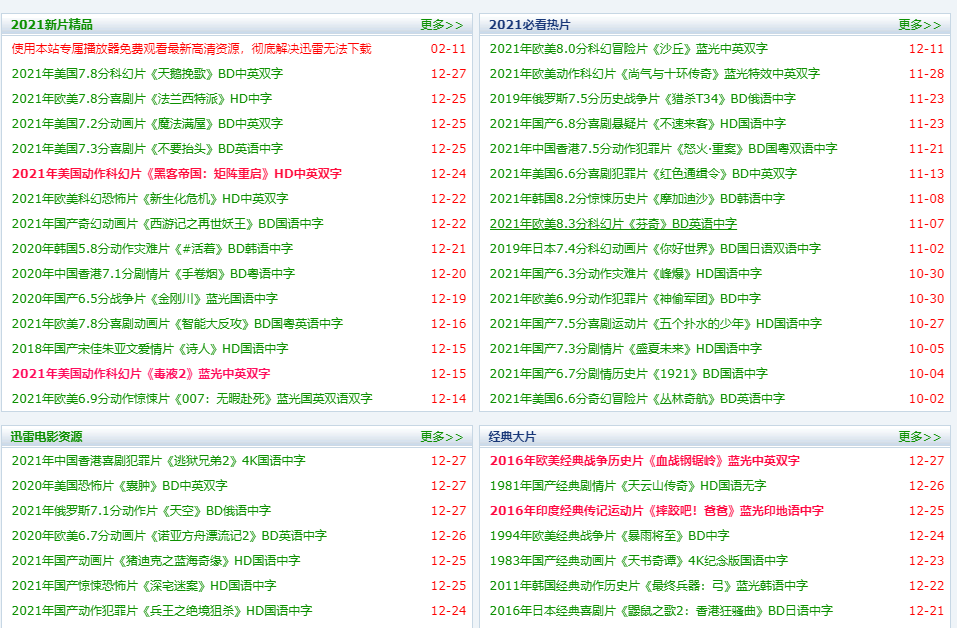Click the red player download notice link
The image size is (957, 628).
click(191, 48)
